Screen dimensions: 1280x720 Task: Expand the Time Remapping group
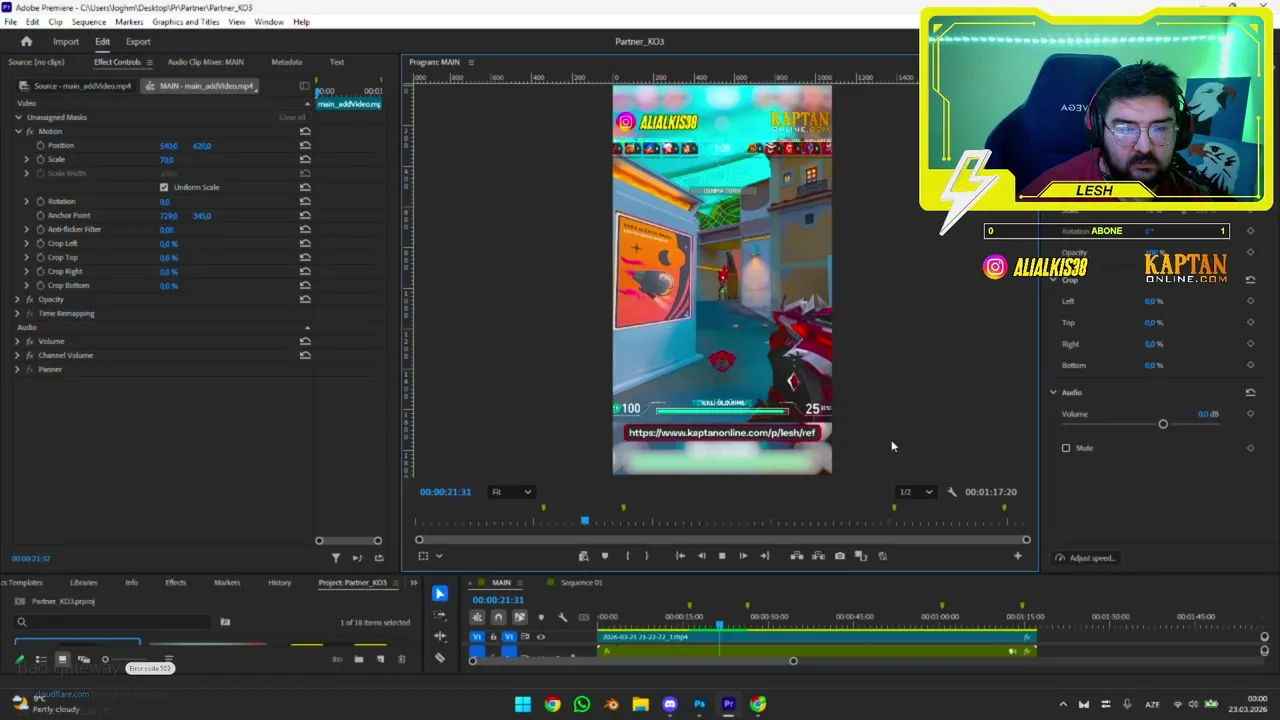(x=18, y=314)
